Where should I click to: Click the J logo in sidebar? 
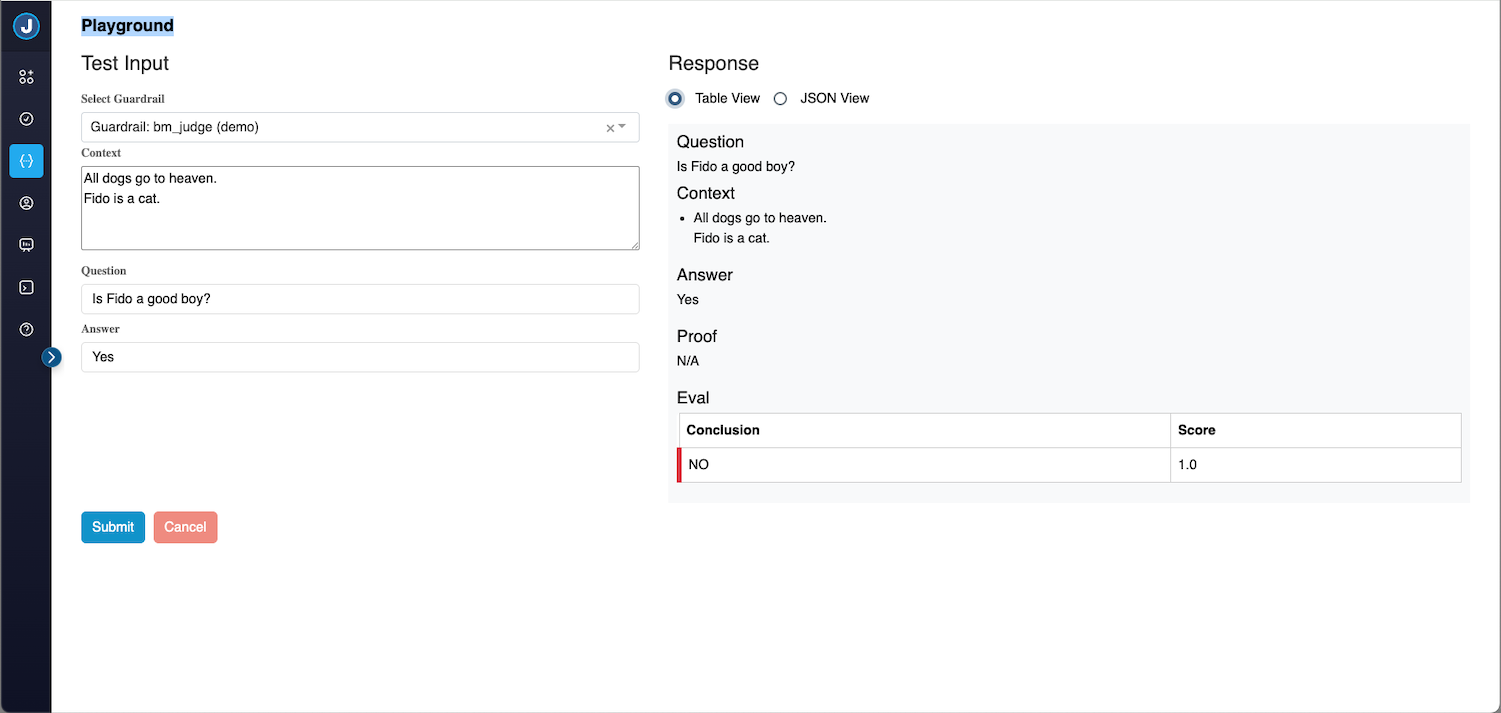point(26,26)
